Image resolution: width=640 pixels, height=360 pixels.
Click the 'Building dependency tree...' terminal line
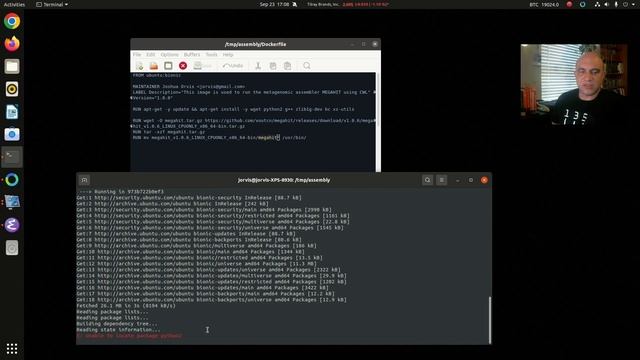pyautogui.click(x=117, y=324)
